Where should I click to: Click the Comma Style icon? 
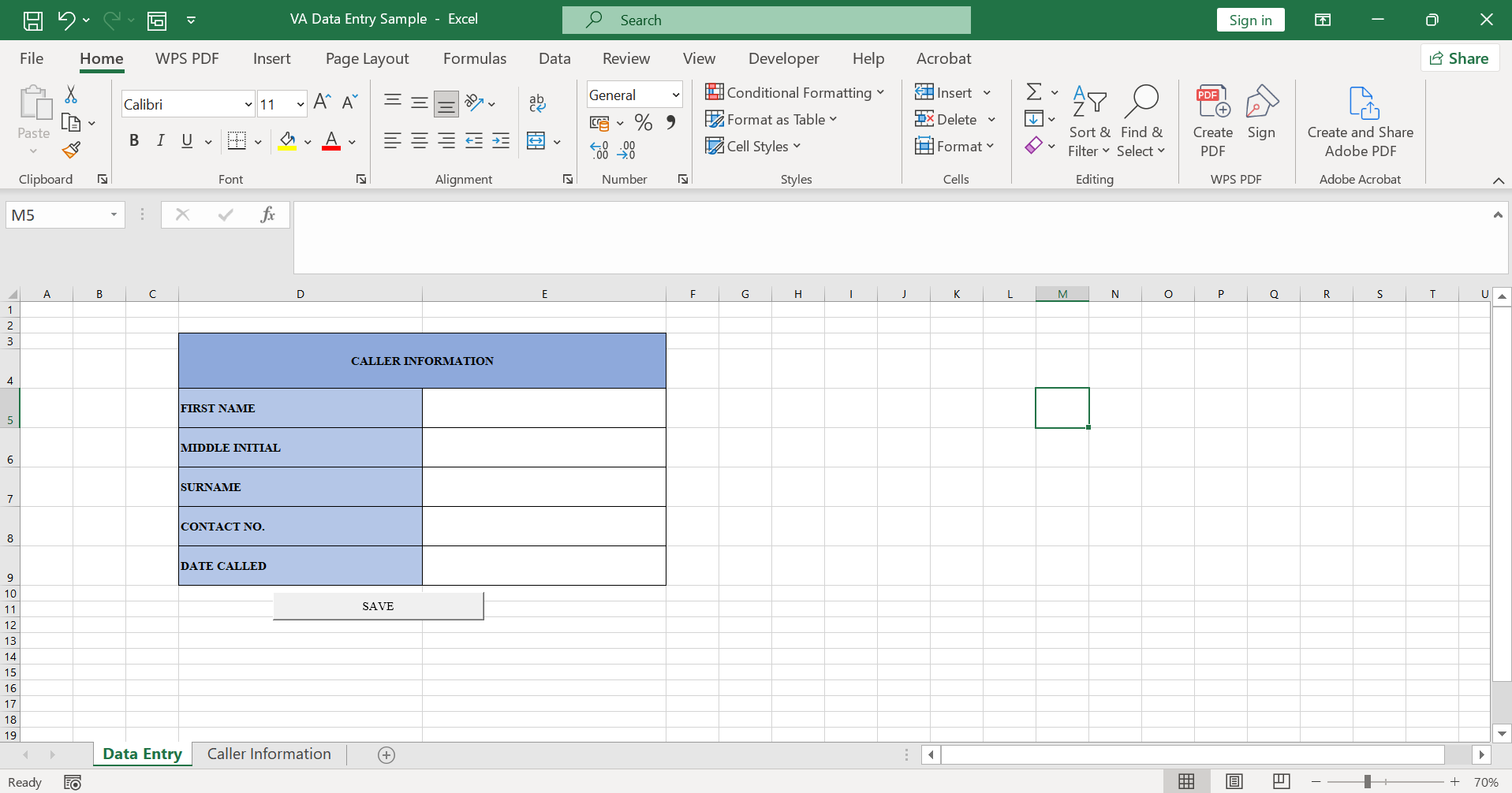670,123
